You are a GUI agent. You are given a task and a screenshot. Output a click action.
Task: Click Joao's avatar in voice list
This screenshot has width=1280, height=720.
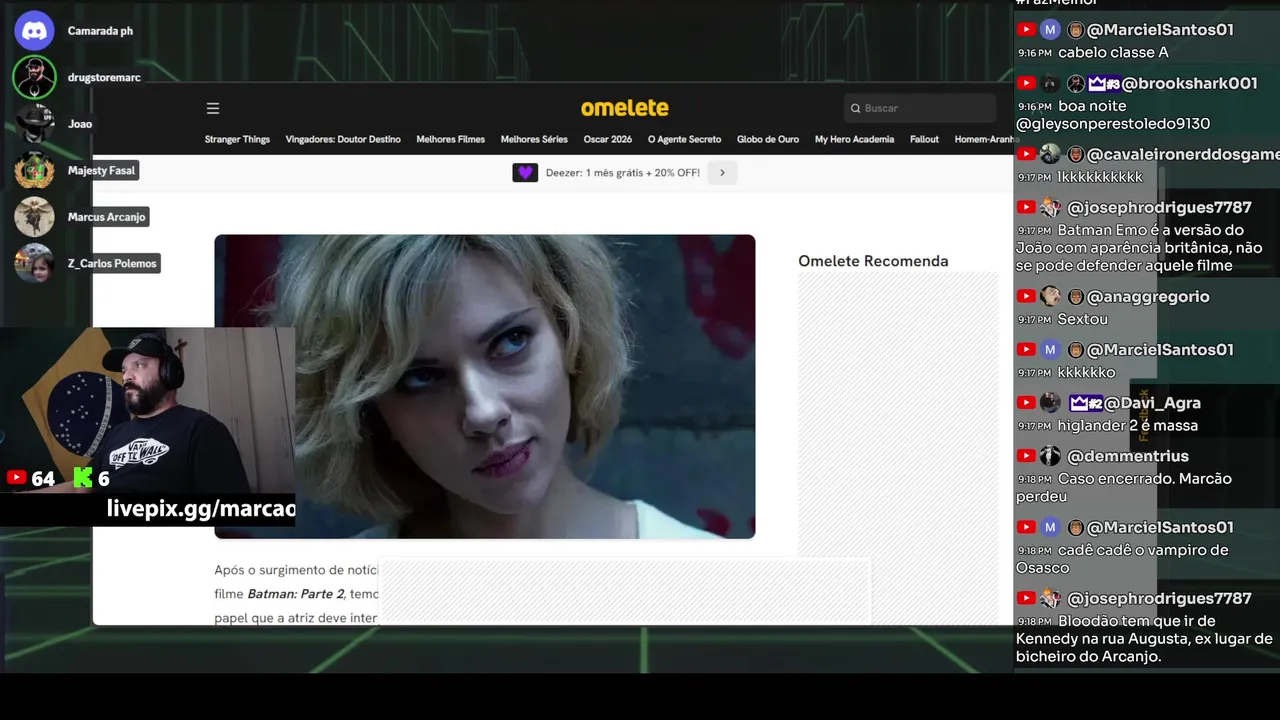34,124
